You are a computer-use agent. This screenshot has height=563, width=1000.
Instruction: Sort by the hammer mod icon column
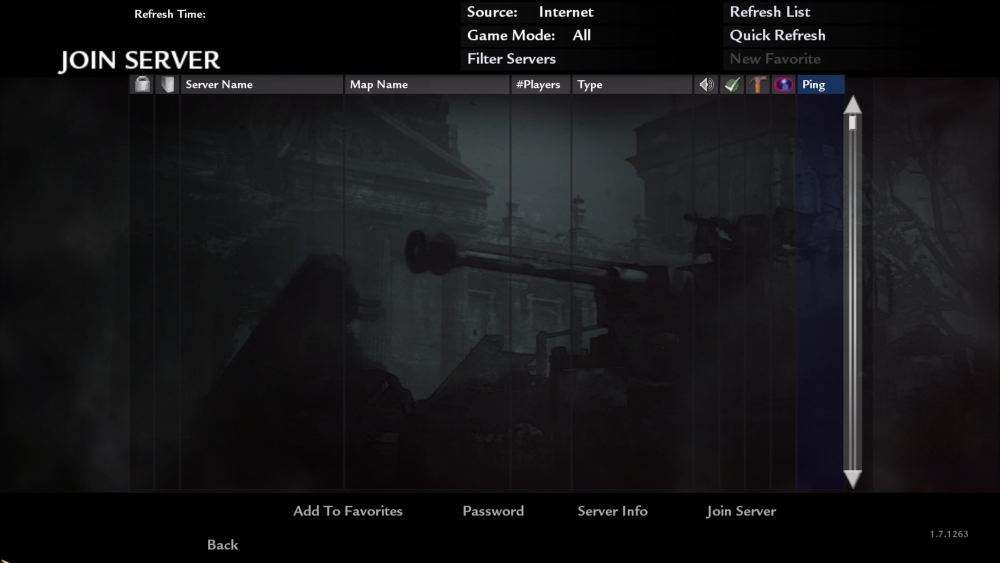tap(759, 85)
